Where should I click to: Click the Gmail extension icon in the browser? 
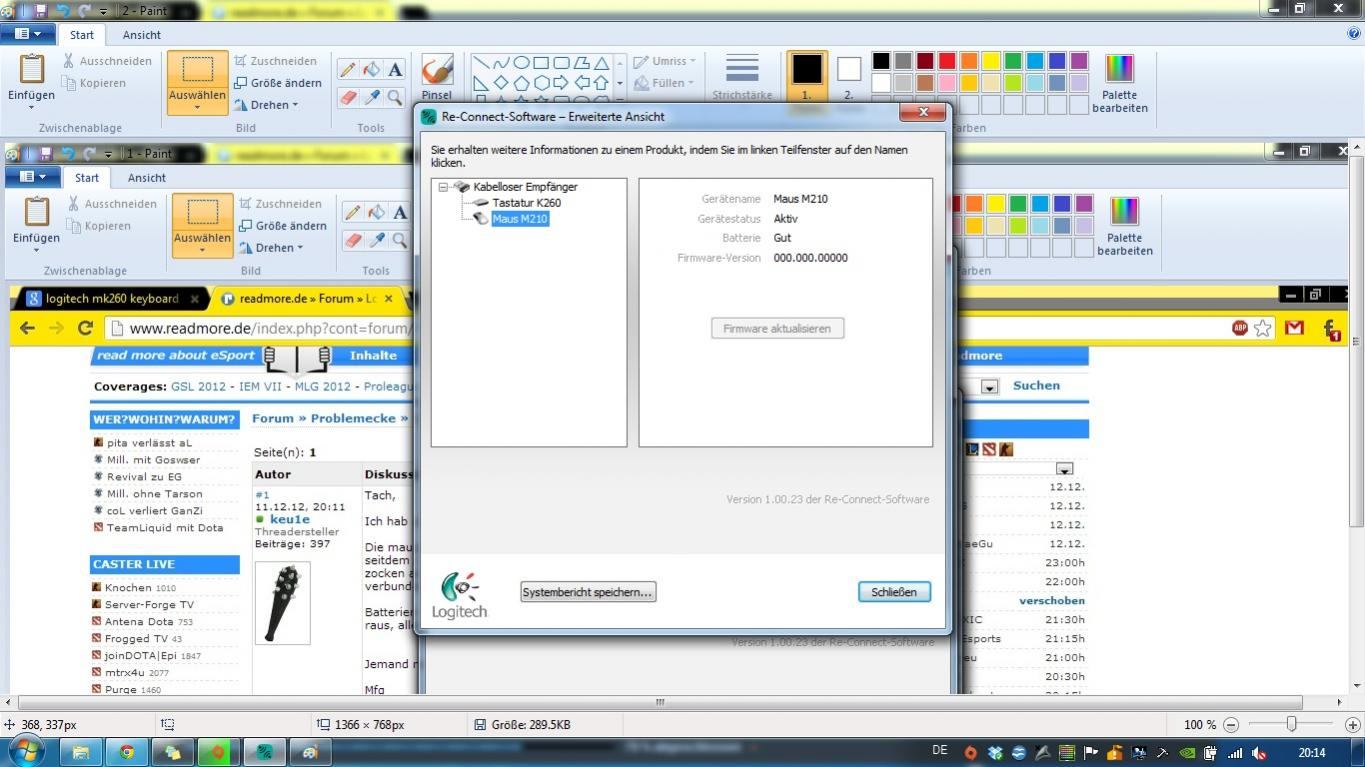[1295, 328]
